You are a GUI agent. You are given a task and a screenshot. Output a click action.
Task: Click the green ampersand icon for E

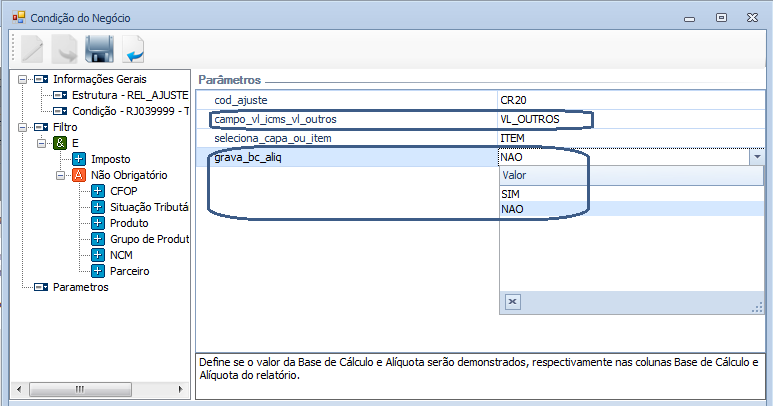coord(60,143)
